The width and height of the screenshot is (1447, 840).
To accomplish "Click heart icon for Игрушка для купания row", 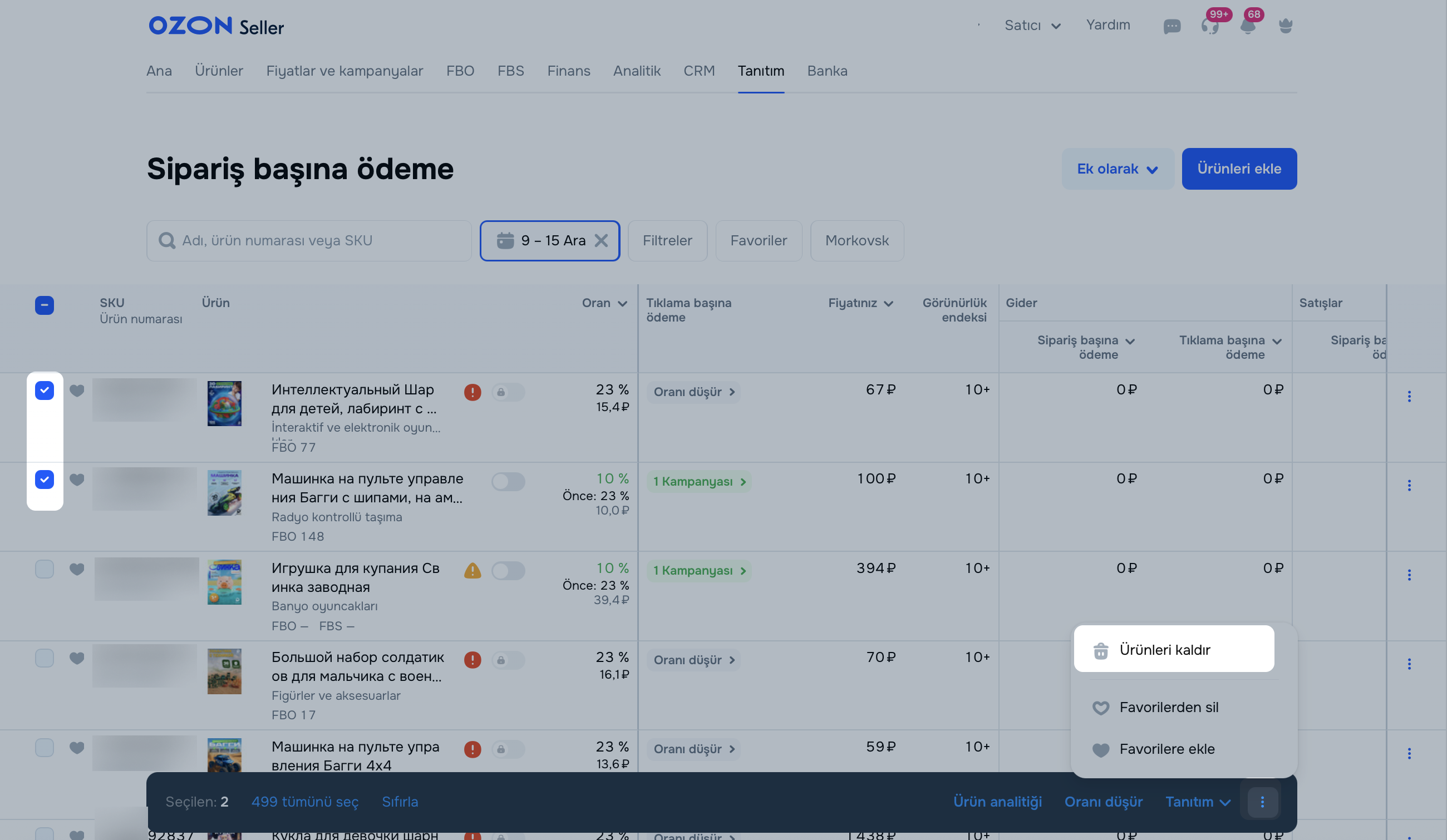I will [x=77, y=569].
